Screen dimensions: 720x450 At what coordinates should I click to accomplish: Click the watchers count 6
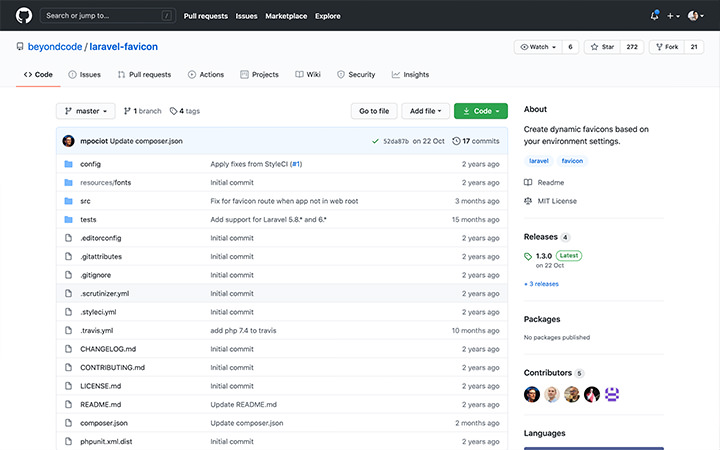point(570,47)
